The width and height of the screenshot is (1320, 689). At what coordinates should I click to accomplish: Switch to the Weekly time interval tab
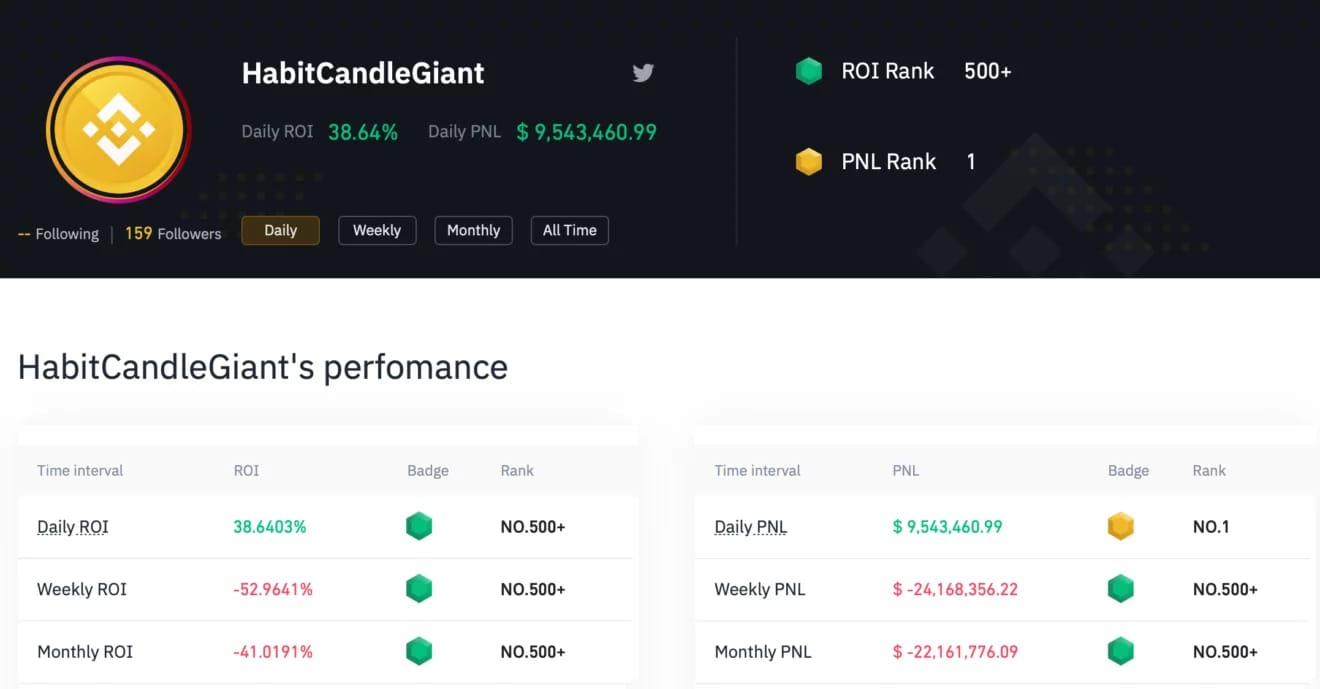377,230
